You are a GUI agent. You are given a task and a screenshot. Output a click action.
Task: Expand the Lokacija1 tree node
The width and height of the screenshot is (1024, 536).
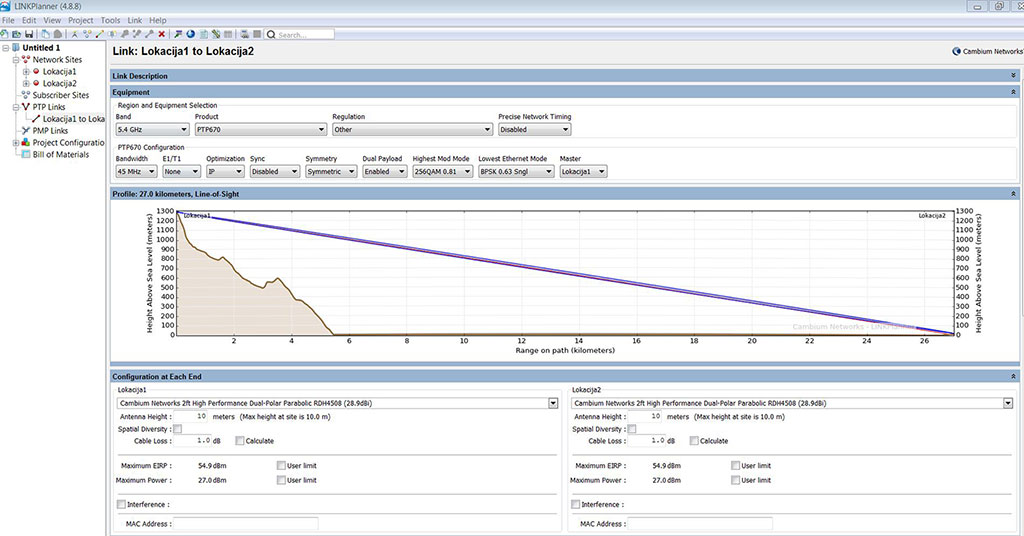pyautogui.click(x=26, y=71)
